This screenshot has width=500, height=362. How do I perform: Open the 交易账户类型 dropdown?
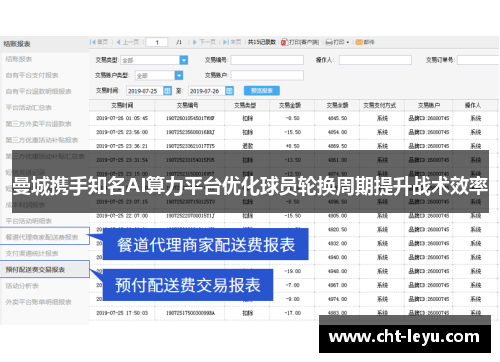(179, 76)
